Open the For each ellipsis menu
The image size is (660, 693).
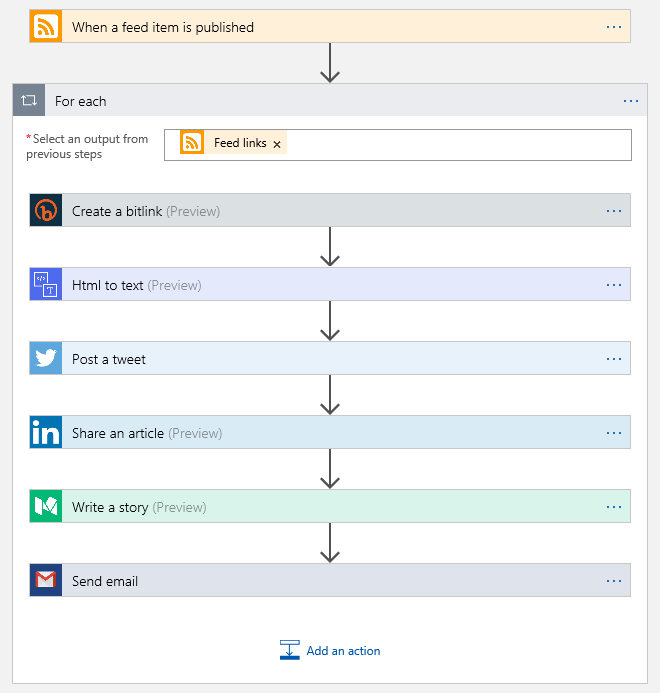[x=630, y=101]
